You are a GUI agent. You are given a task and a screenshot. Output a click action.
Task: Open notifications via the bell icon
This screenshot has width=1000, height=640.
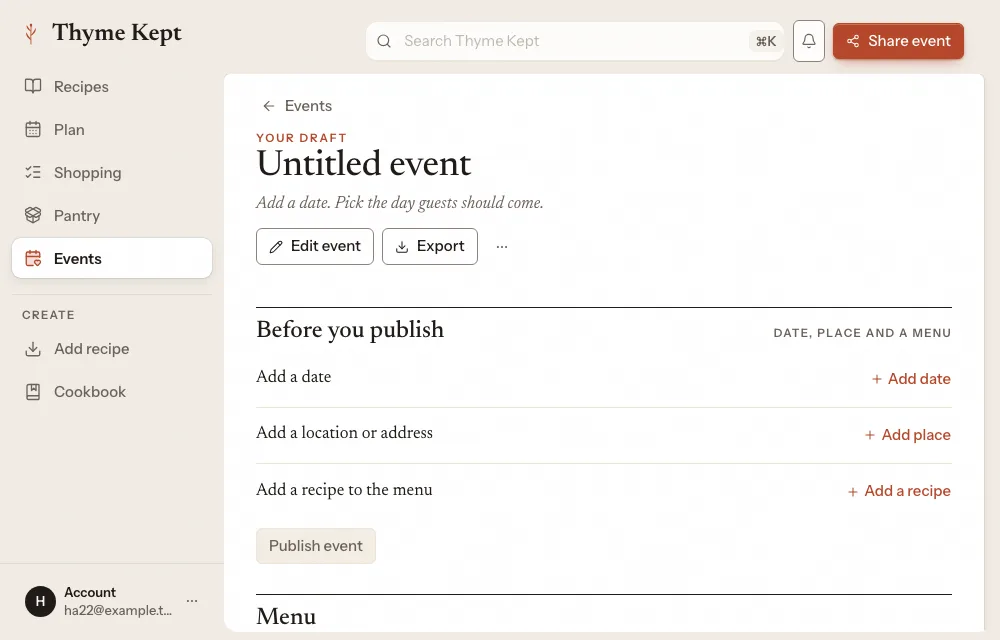(x=809, y=41)
